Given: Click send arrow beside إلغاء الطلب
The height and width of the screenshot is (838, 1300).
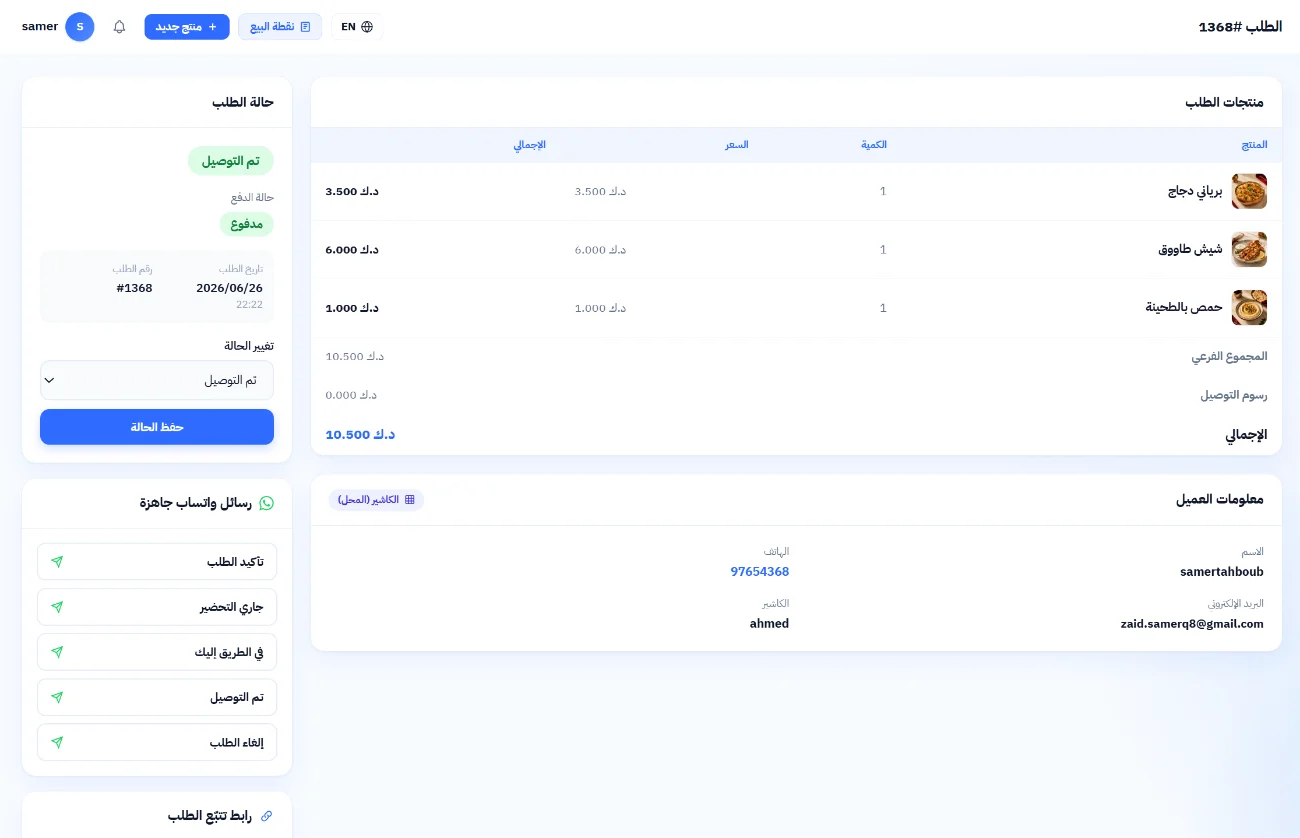Looking at the screenshot, I should [x=57, y=742].
